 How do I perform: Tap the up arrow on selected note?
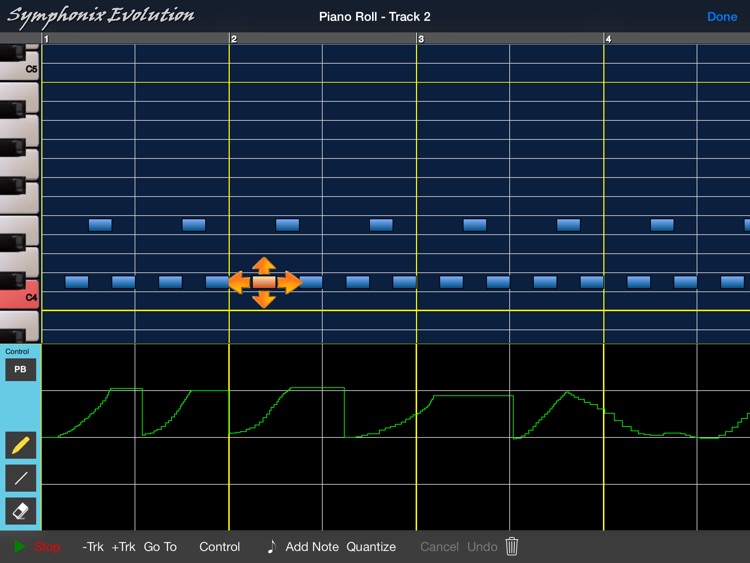(x=264, y=266)
